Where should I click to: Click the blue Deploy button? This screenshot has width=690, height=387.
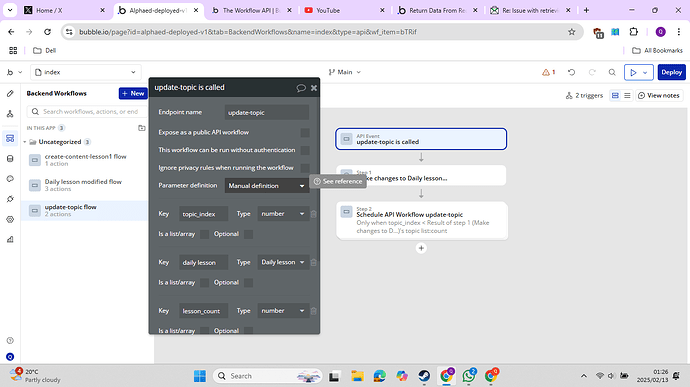[x=672, y=72]
